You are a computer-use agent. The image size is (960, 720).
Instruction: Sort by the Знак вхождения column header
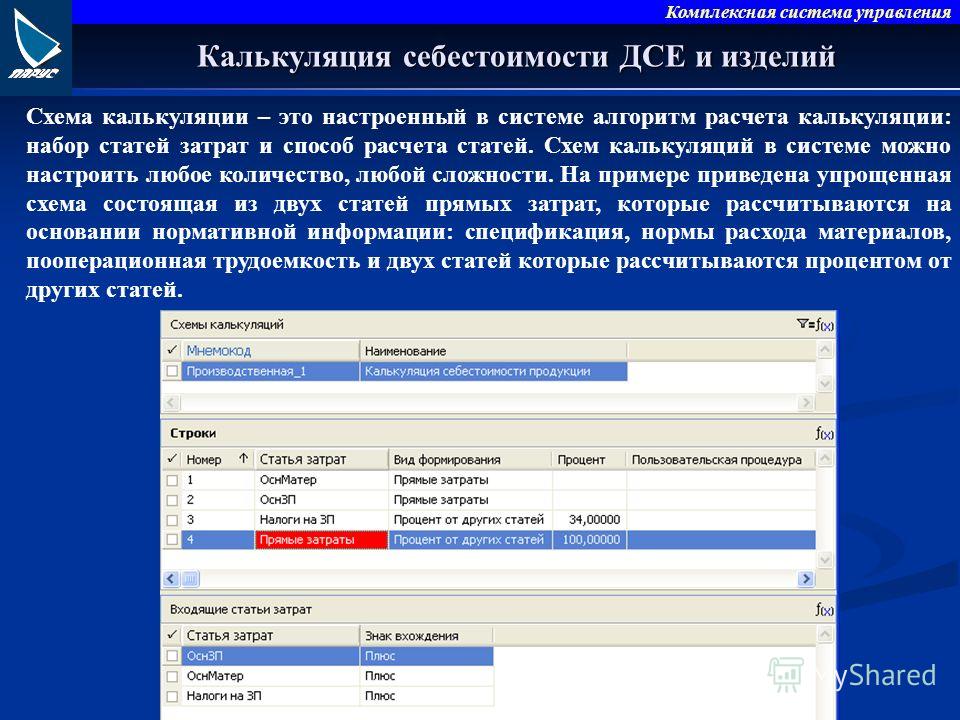click(x=426, y=636)
